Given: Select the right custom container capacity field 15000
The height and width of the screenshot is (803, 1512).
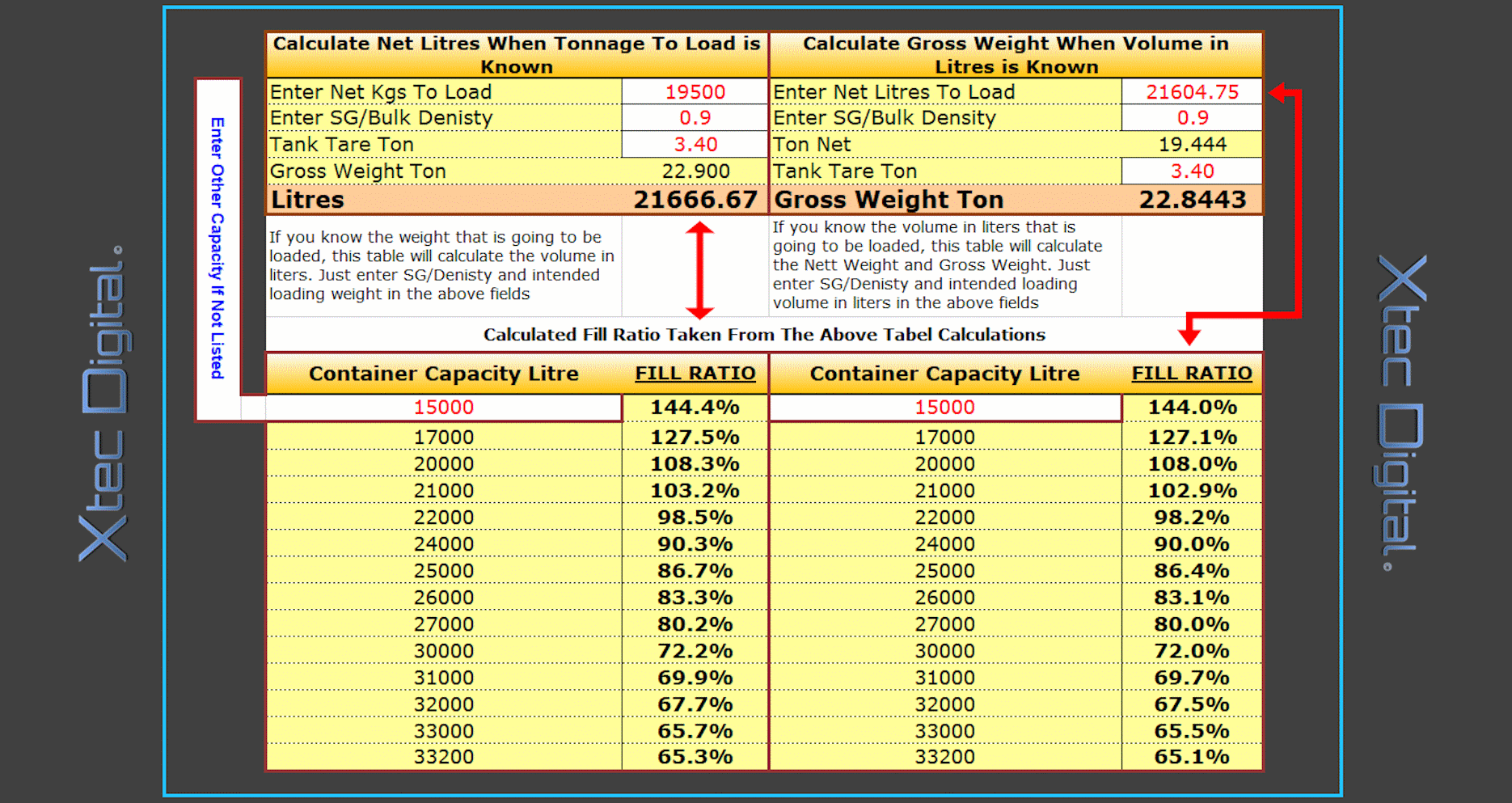Looking at the screenshot, I should click(945, 408).
